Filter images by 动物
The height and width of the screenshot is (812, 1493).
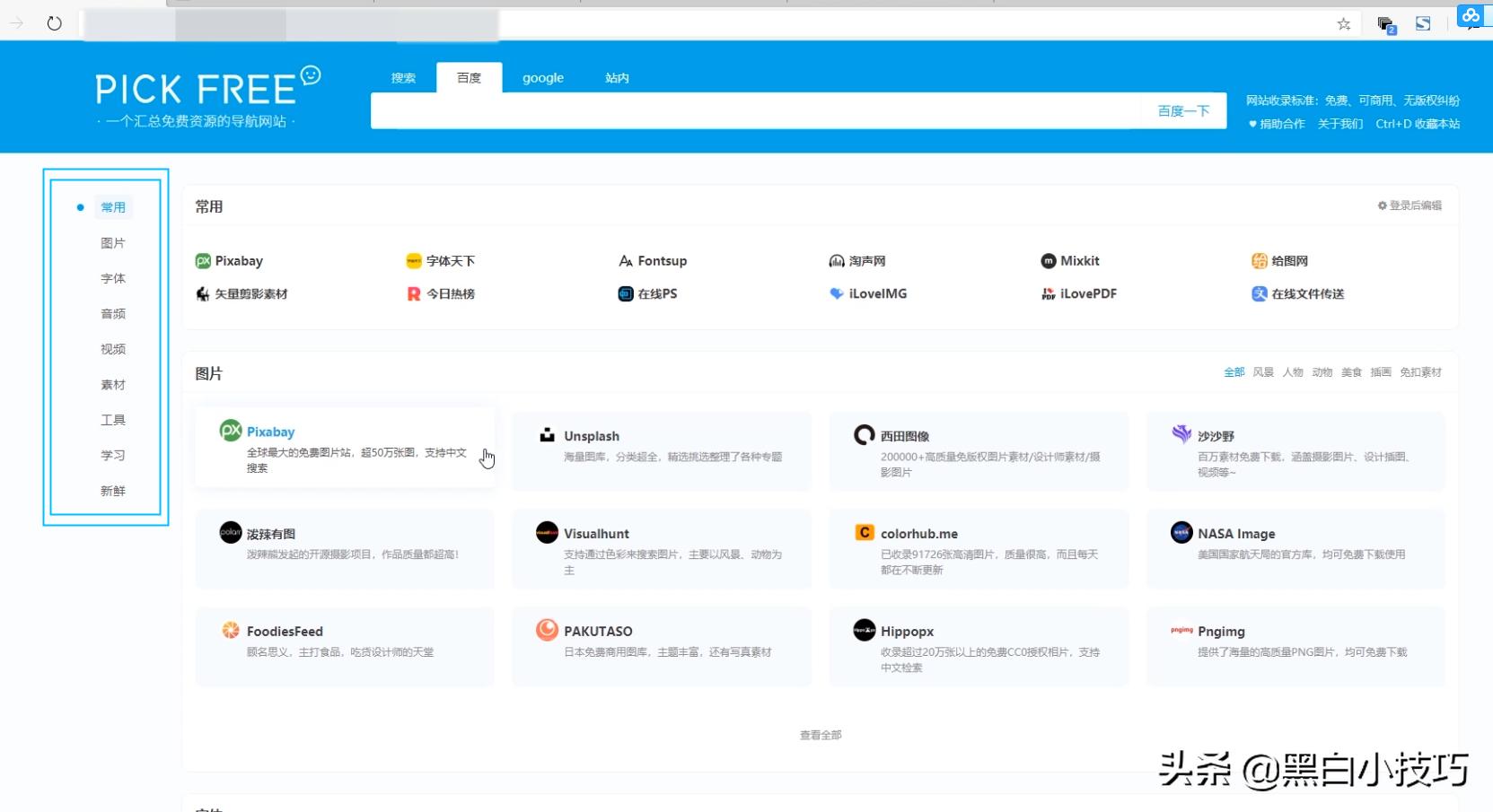[x=1322, y=372]
